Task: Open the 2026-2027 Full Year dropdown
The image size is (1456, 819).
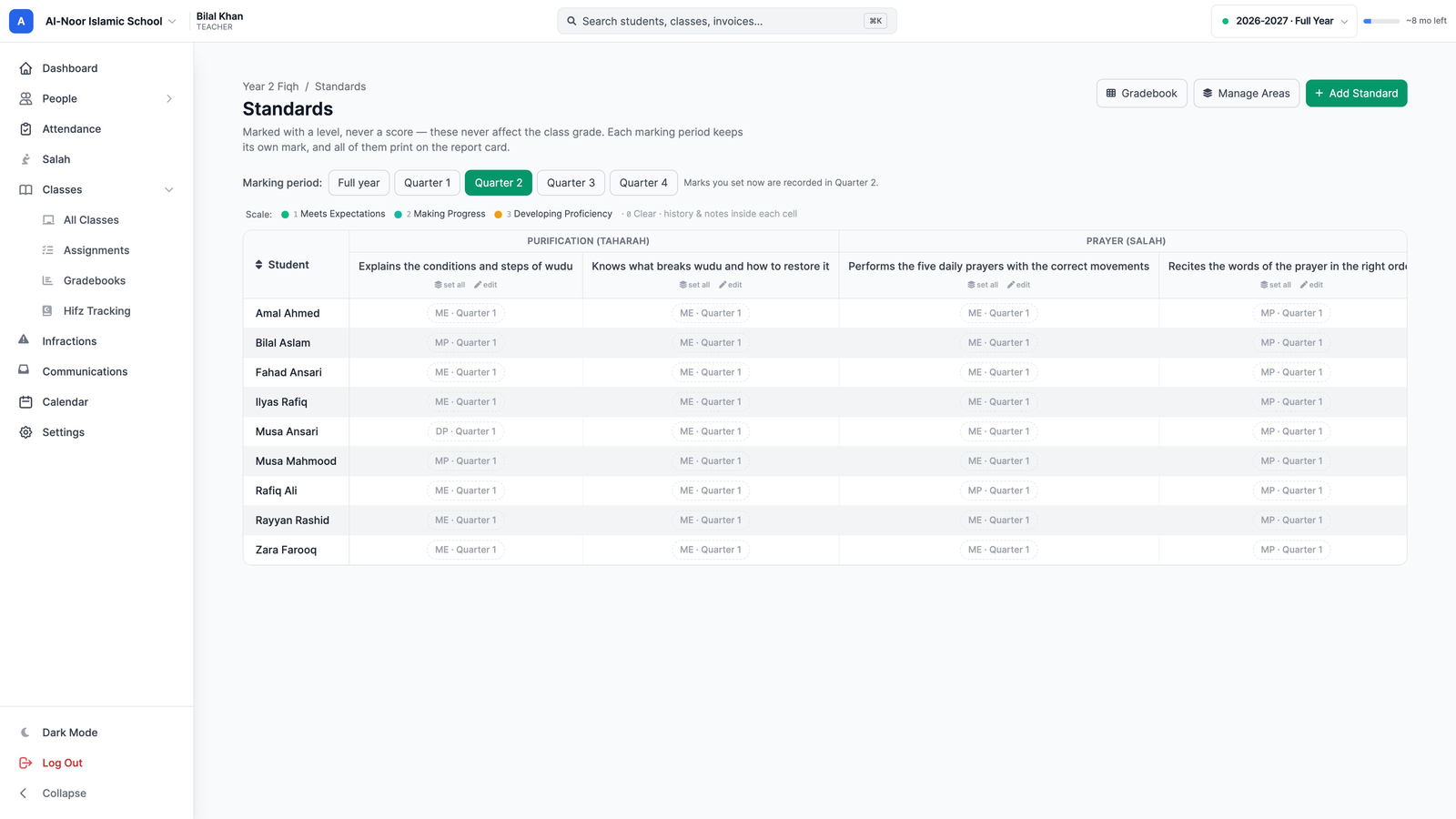Action: point(1284,21)
